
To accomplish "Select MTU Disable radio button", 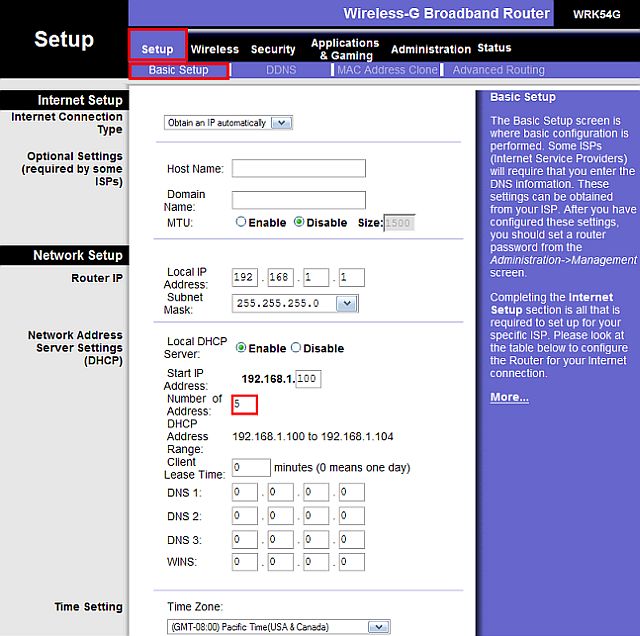I will [299, 222].
